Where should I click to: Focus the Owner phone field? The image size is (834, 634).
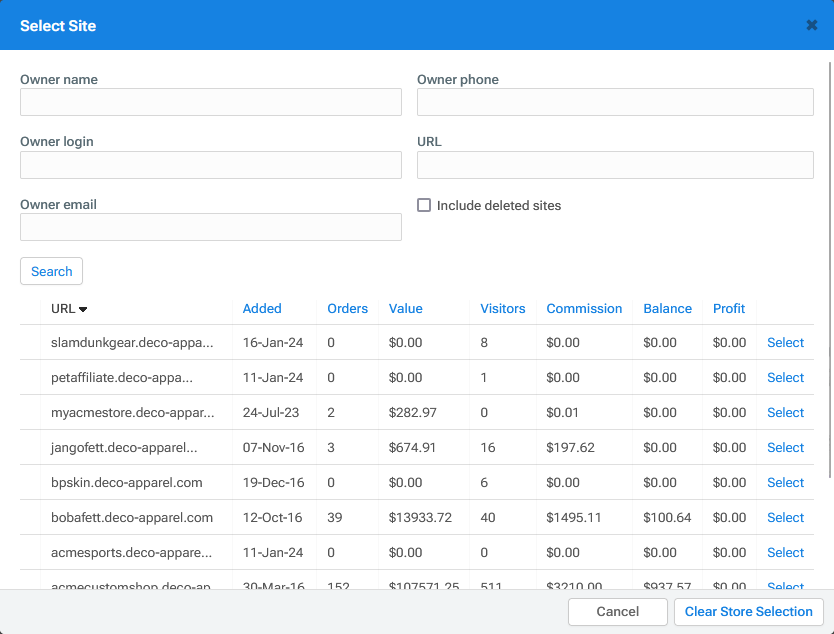(x=615, y=102)
